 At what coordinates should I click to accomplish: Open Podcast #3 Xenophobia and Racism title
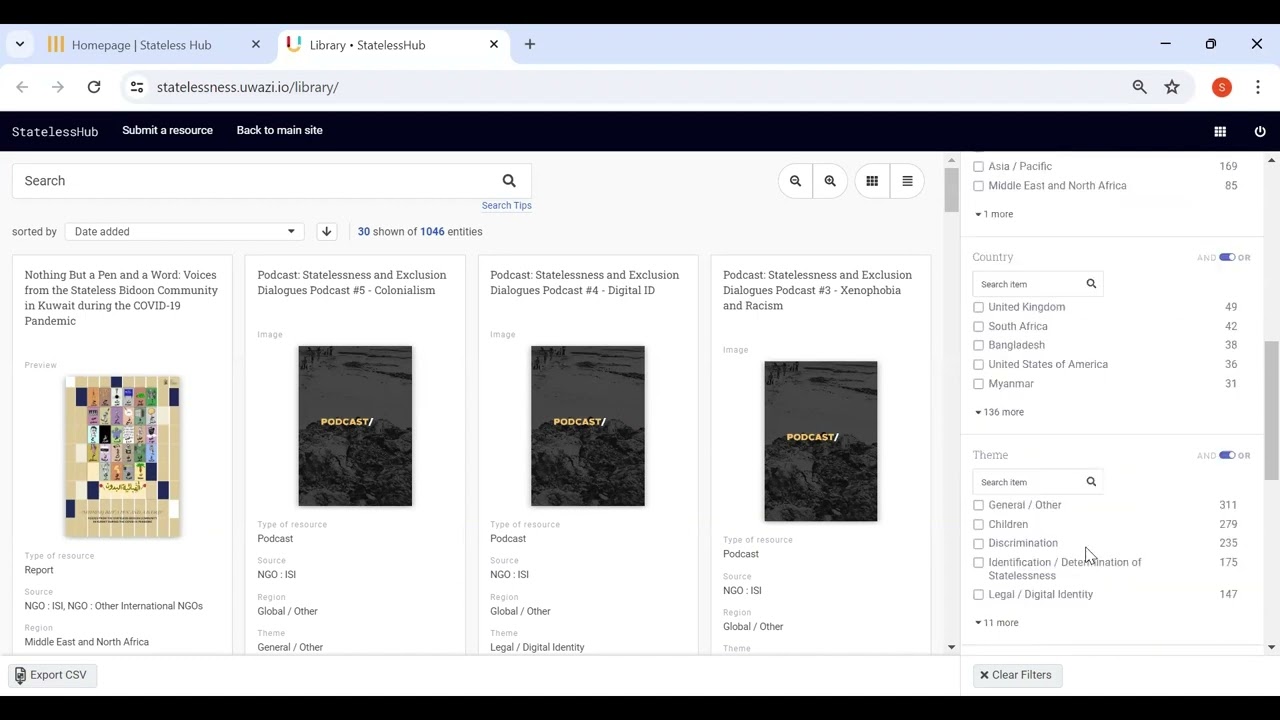tap(818, 290)
